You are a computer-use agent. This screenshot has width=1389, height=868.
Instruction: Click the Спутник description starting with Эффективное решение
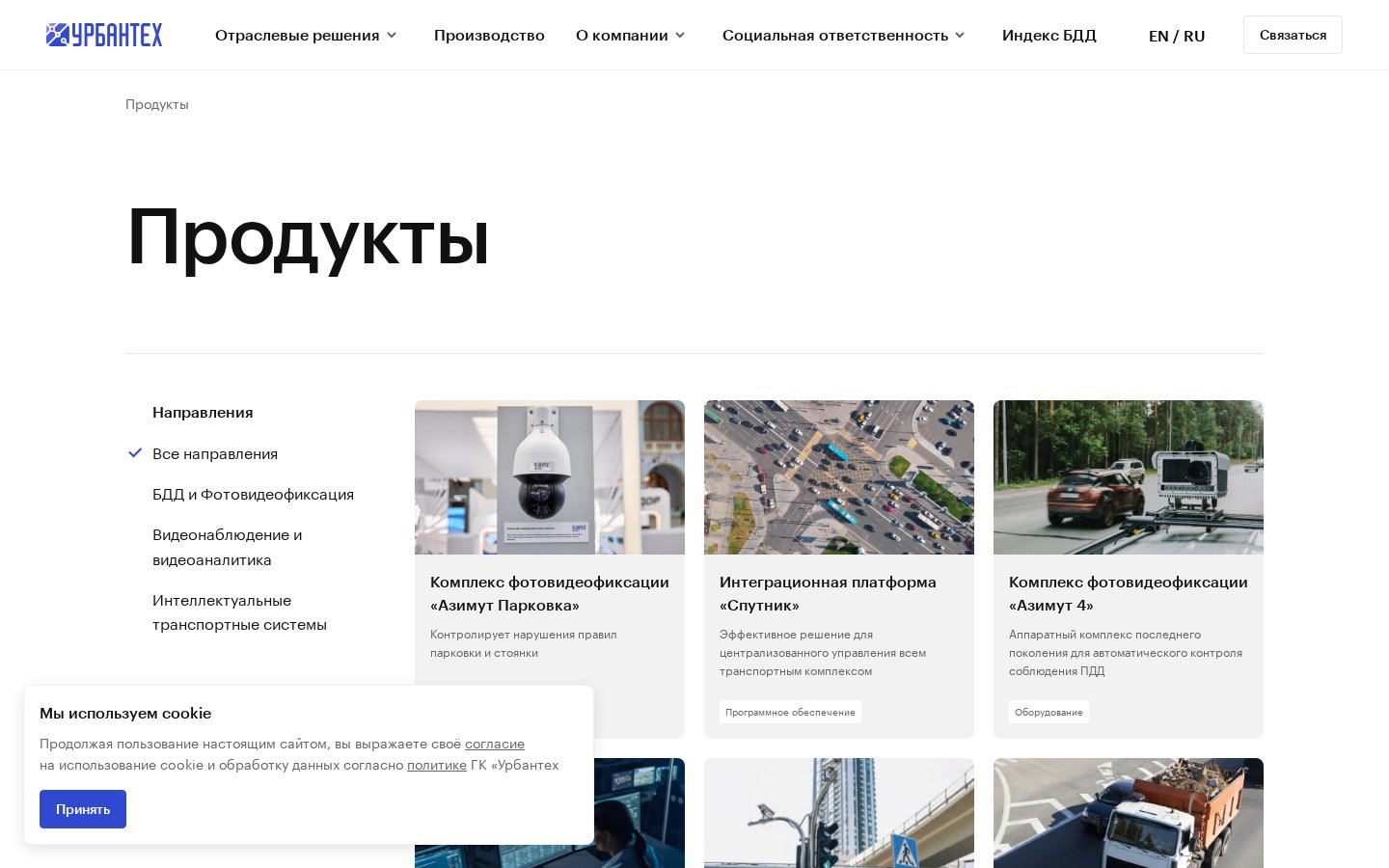click(823, 653)
